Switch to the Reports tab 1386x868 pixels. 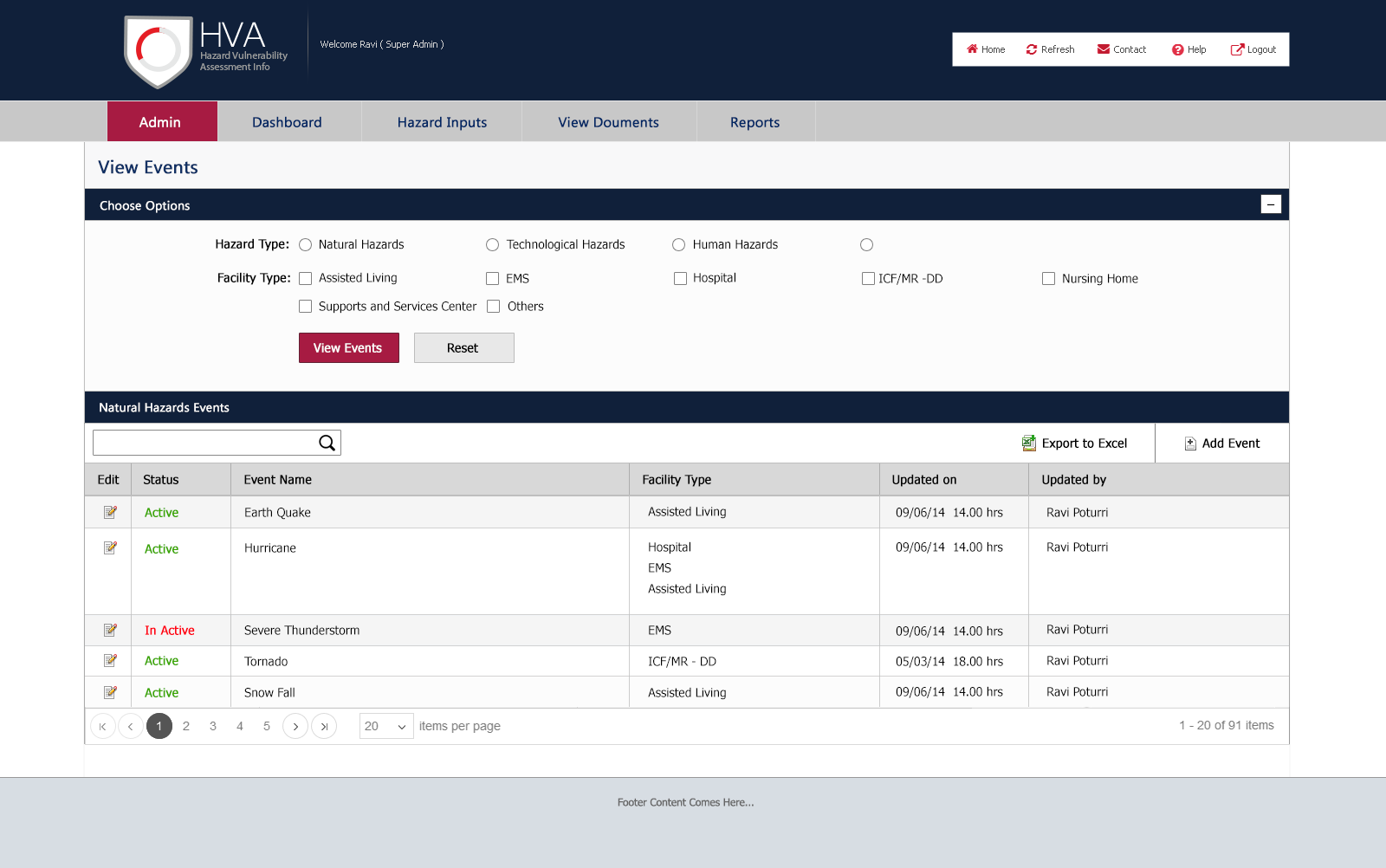click(x=755, y=122)
